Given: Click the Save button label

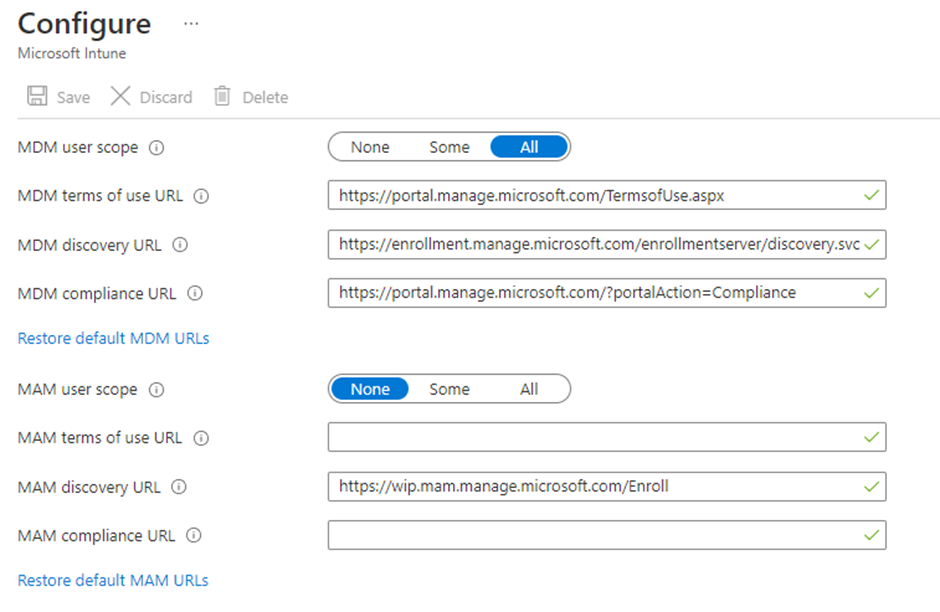Looking at the screenshot, I should pyautogui.click(x=73, y=97).
